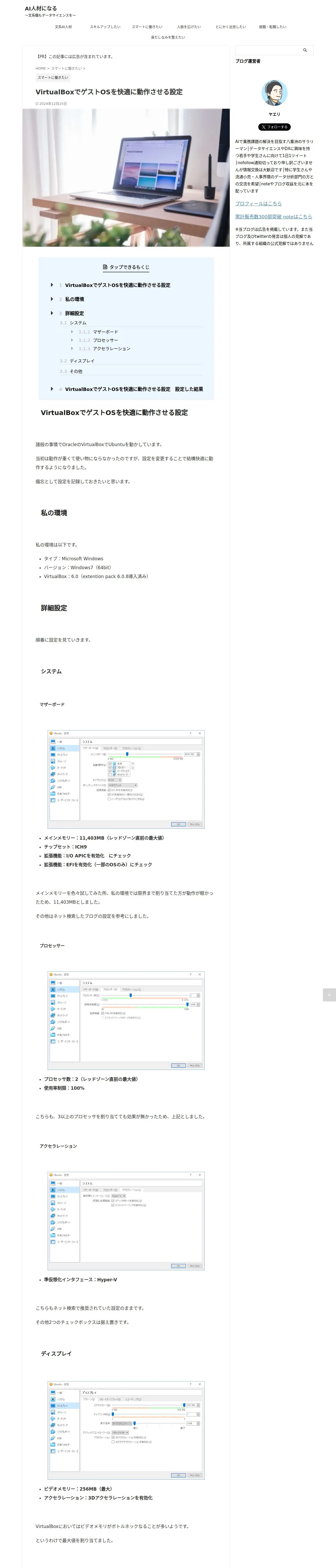Open the スキルアップしたい menu item
Image resolution: width=336 pixels, height=1568 pixels.
pos(105,27)
